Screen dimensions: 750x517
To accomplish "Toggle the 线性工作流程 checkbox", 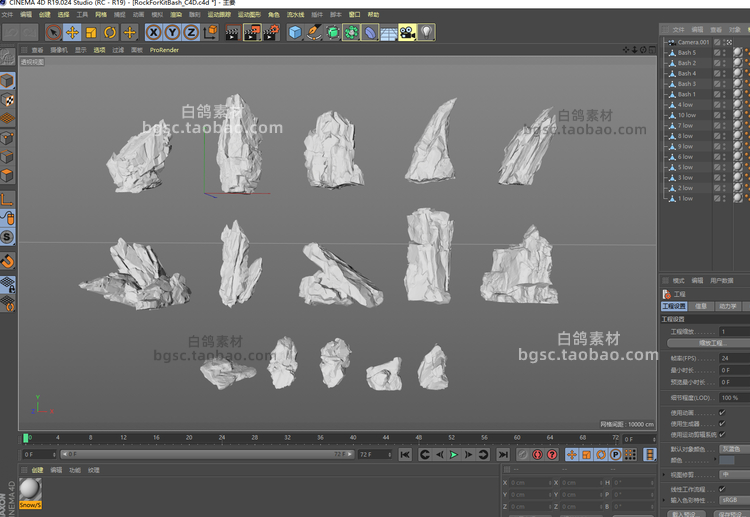I will click(722, 489).
